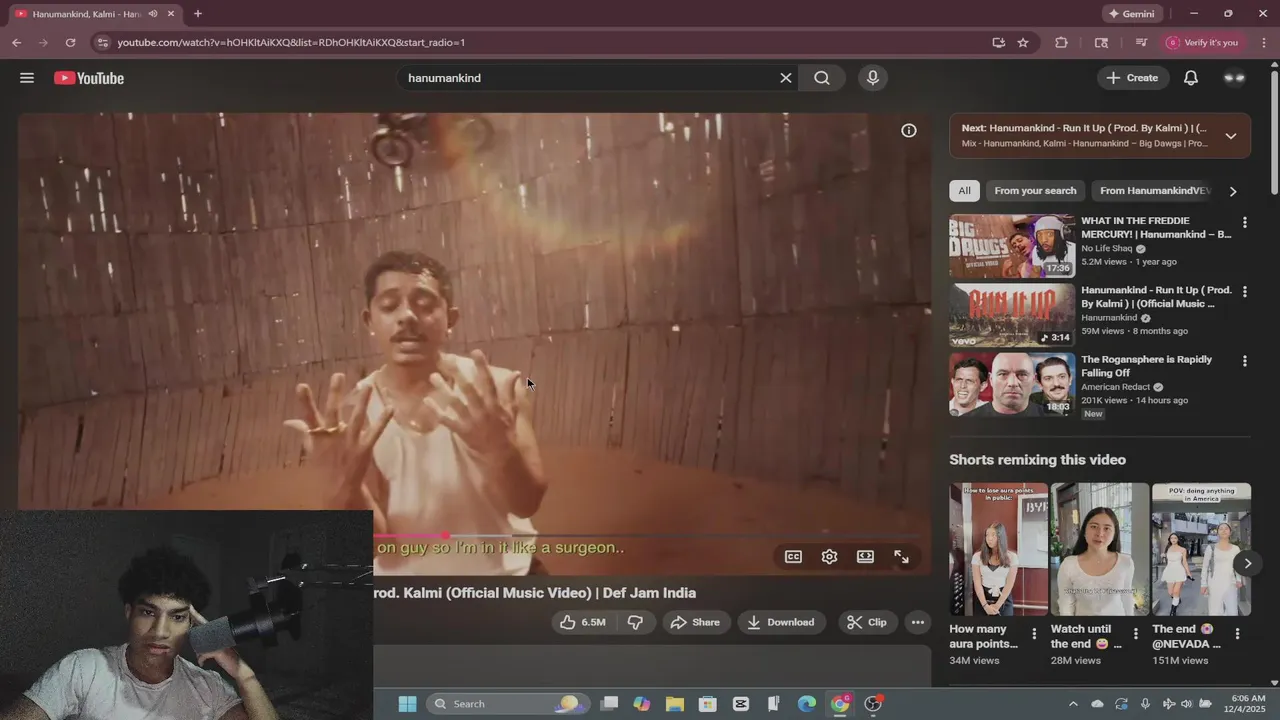Select From HanumankindVEVO chip
Image resolution: width=1280 pixels, height=720 pixels.
pyautogui.click(x=1153, y=191)
